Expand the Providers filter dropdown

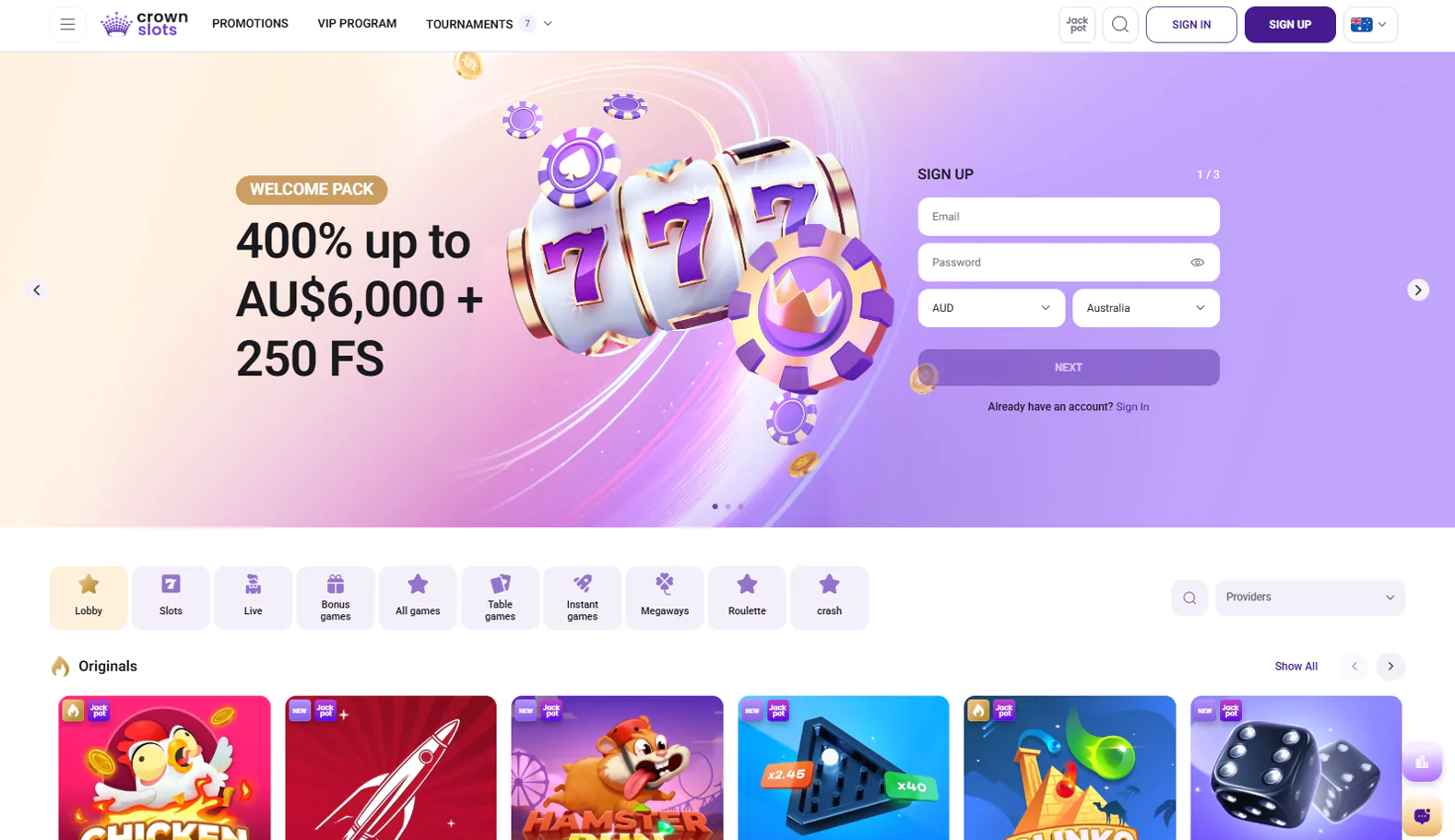[1309, 597]
